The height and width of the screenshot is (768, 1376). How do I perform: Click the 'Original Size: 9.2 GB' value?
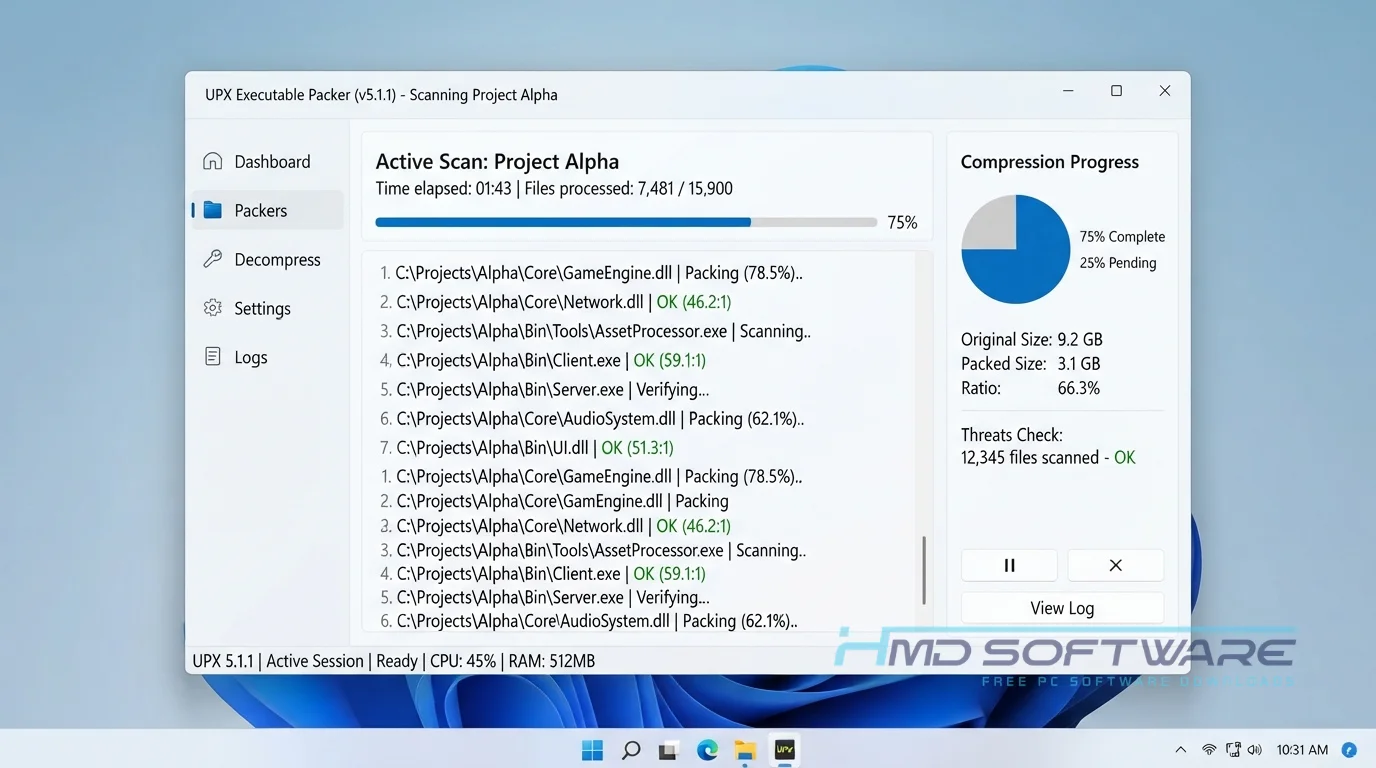pos(1080,339)
